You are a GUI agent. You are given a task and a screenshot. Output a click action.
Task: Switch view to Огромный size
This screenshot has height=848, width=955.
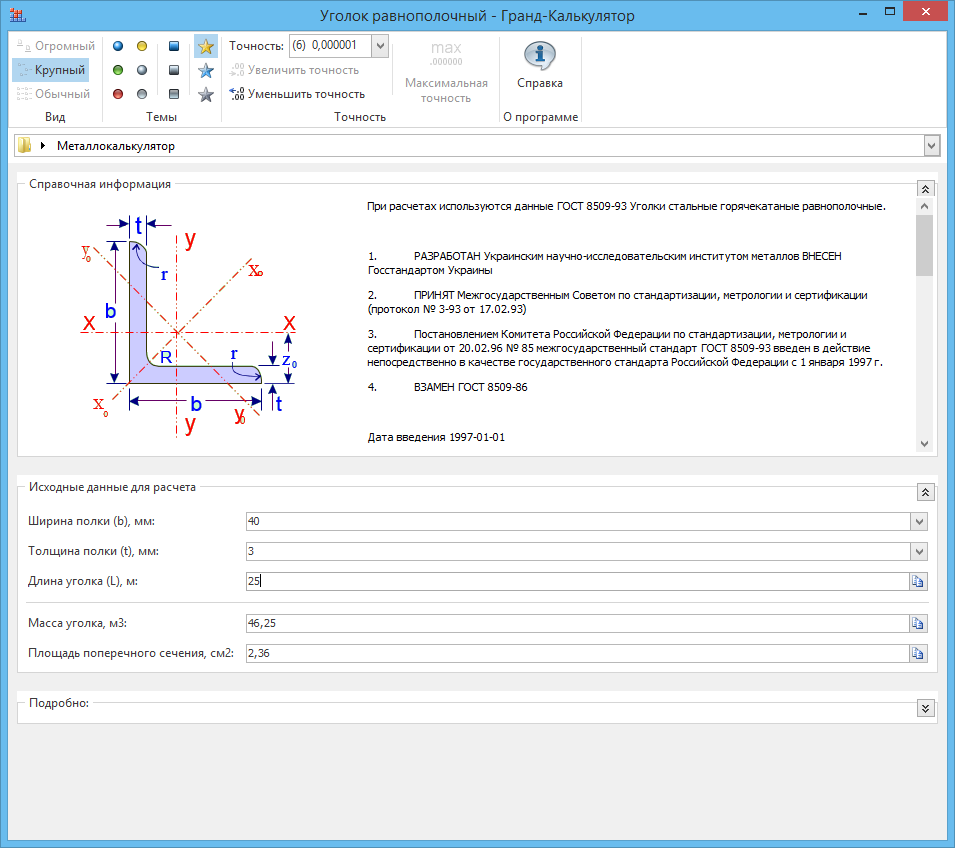[55, 46]
